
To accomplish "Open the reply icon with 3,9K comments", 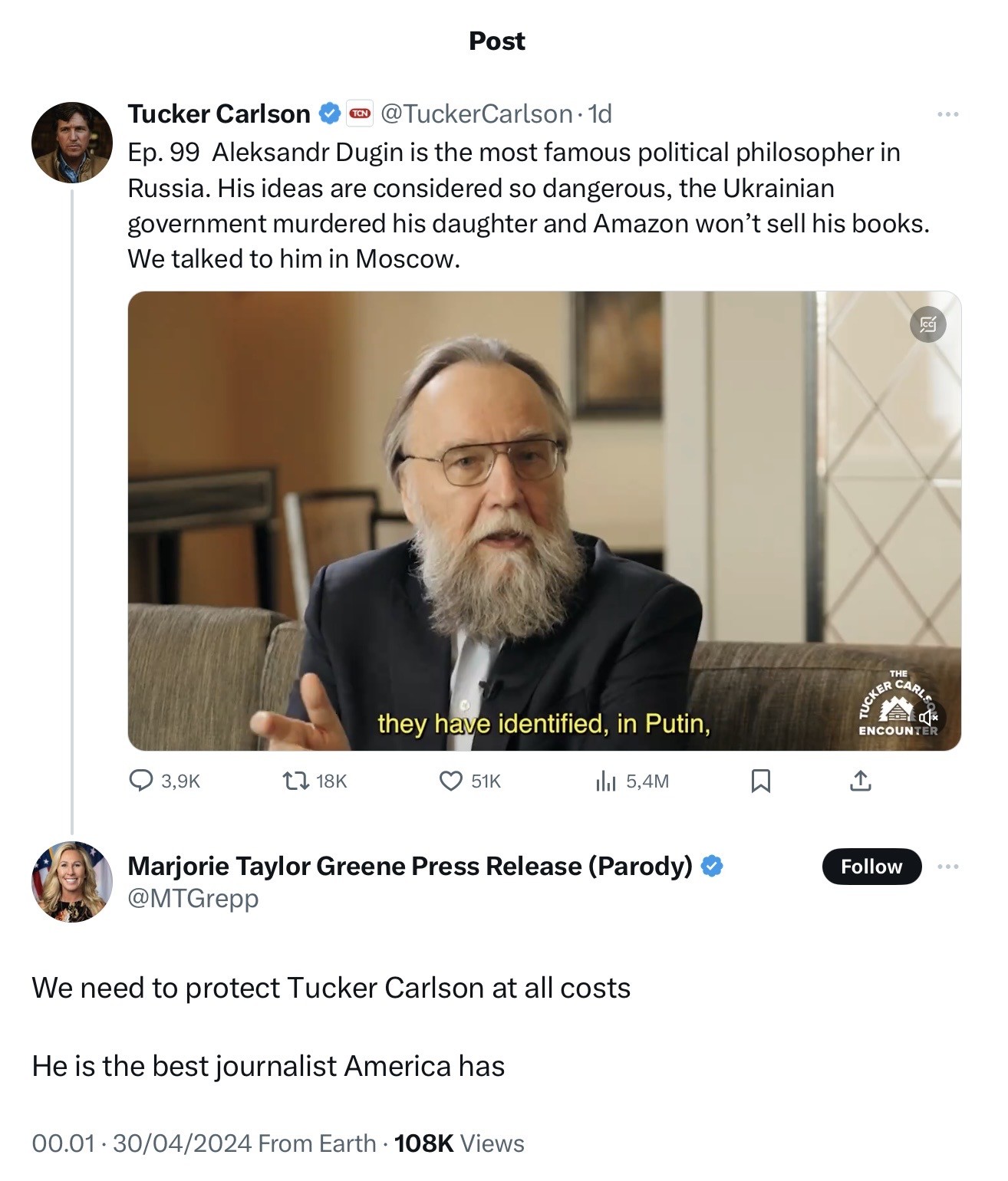I will 141,781.
